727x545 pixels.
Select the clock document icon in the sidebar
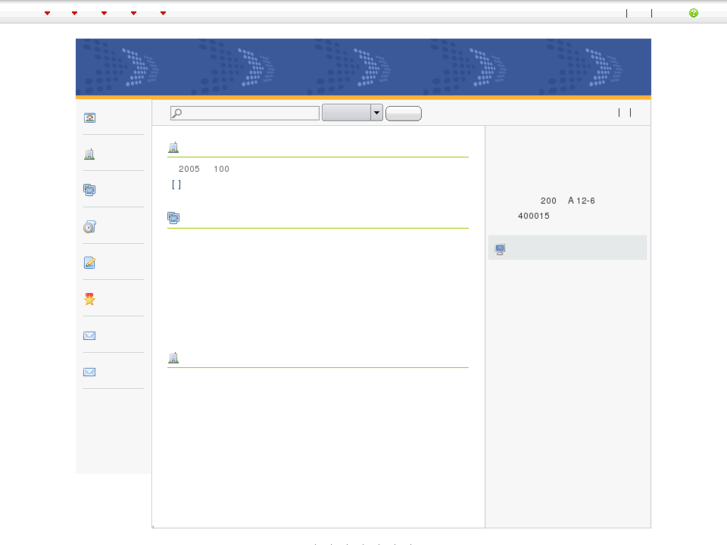[x=89, y=226]
